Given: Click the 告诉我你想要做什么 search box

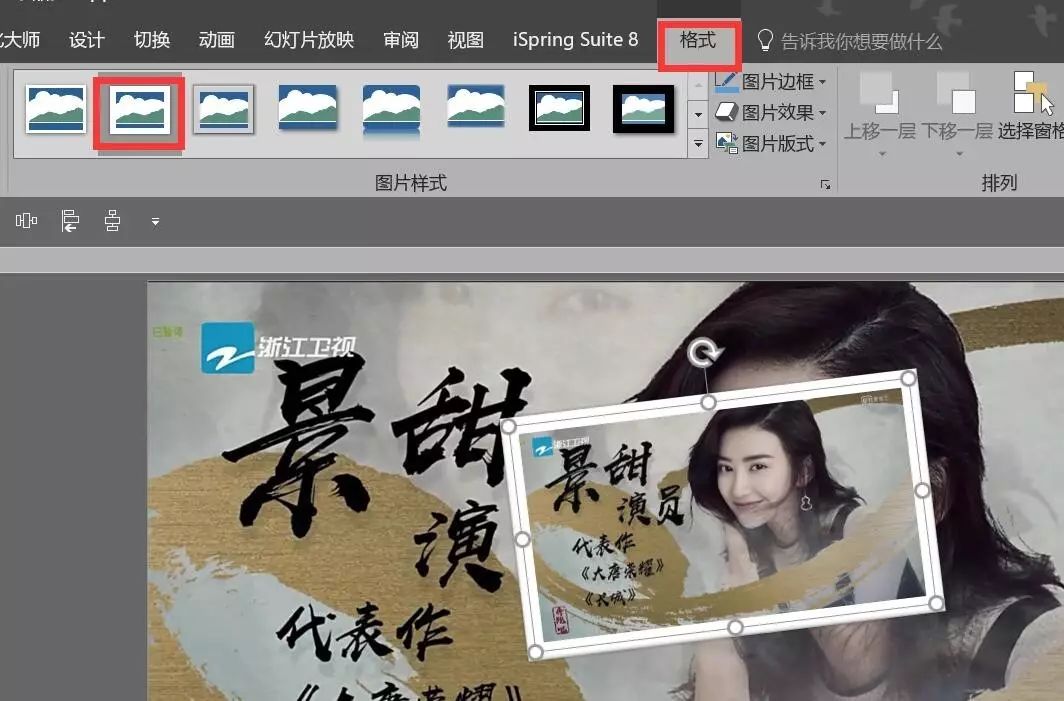Looking at the screenshot, I should point(861,42).
